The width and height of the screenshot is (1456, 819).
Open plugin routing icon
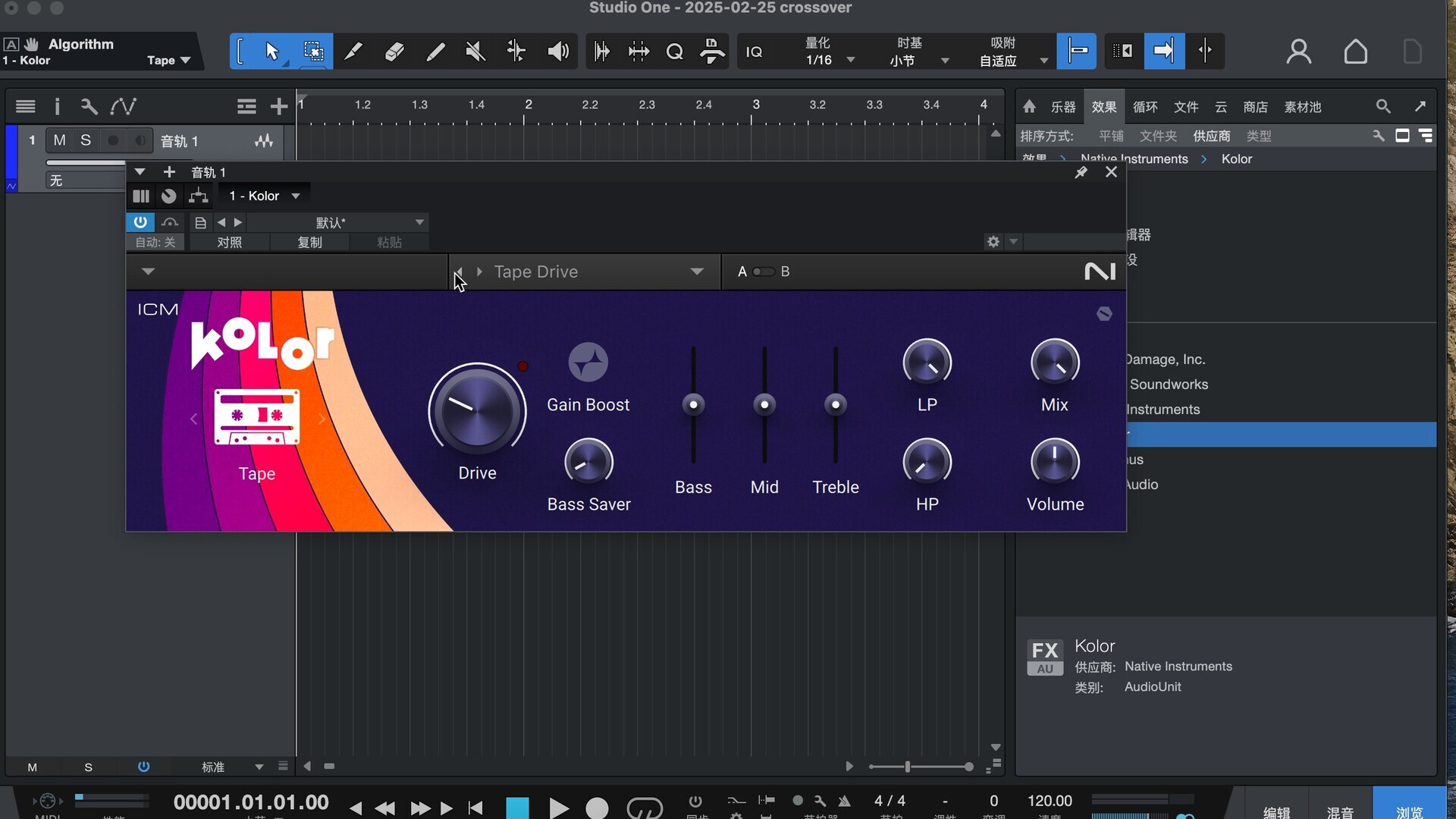(199, 196)
